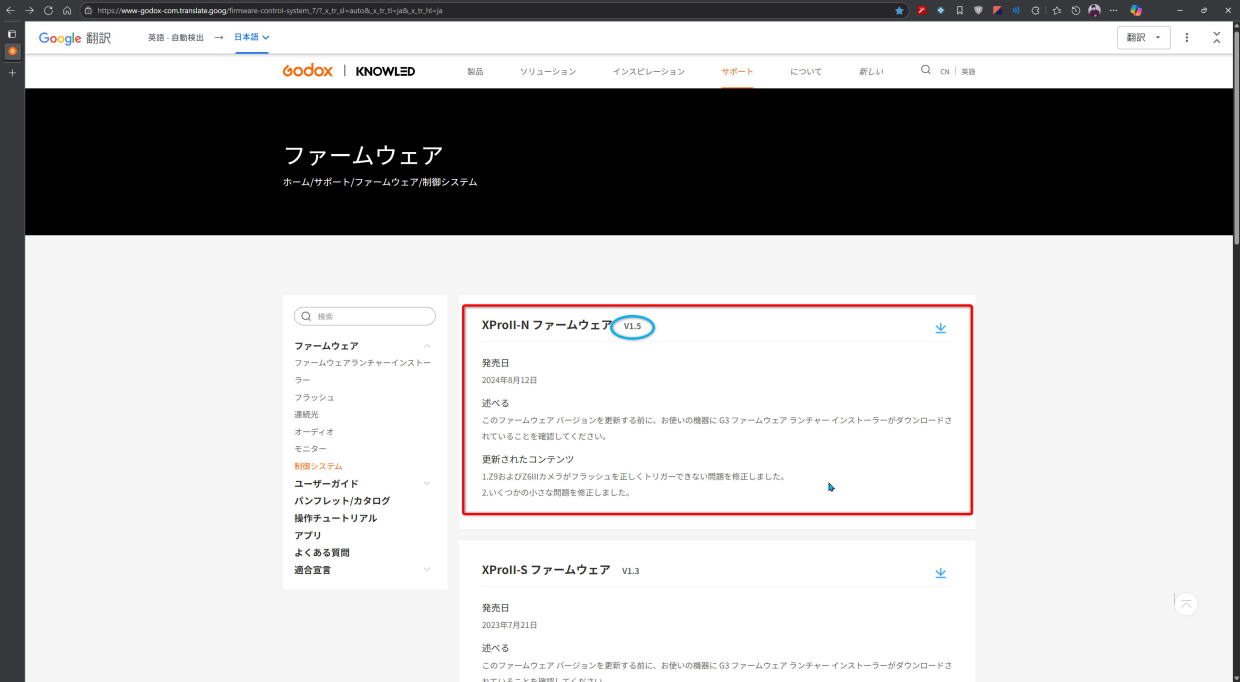1240x682 pixels.
Task: Open ファームウェアランチャーインストーラー in sidebar
Action: (x=363, y=371)
